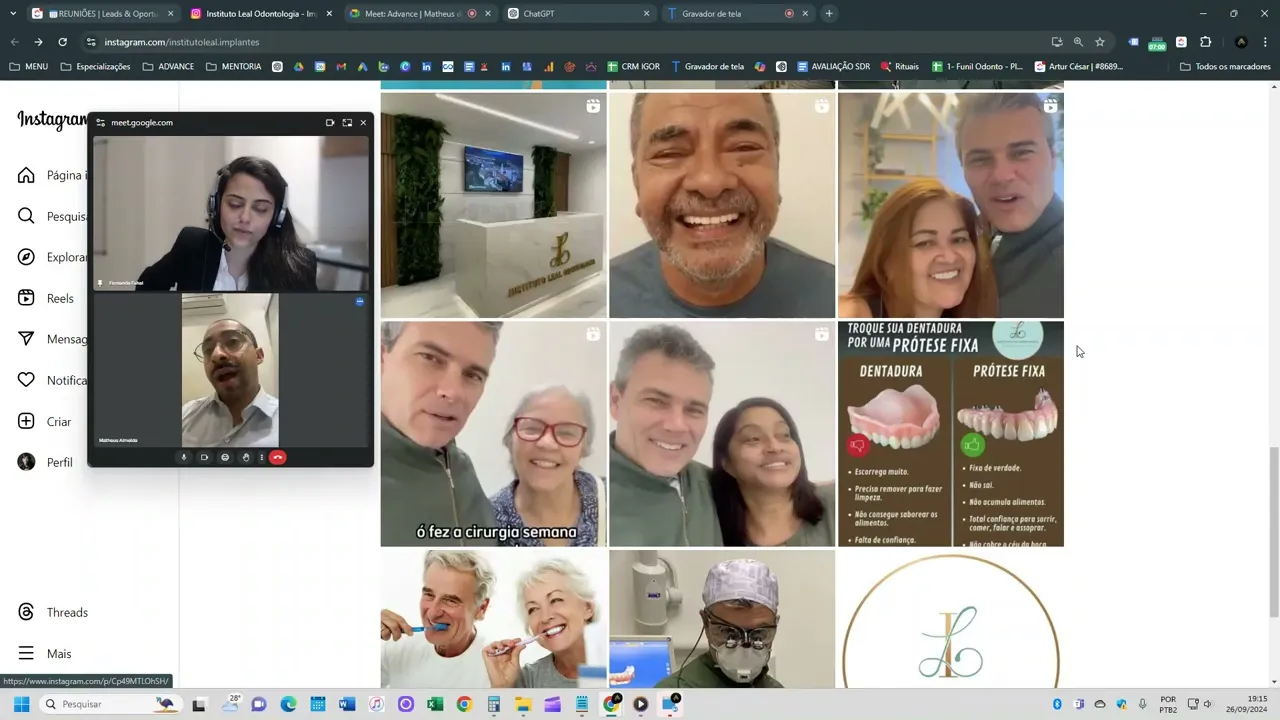Screen dimensions: 1280x720
Task: Open the reactions button in the Meet popup
Action: [225, 457]
